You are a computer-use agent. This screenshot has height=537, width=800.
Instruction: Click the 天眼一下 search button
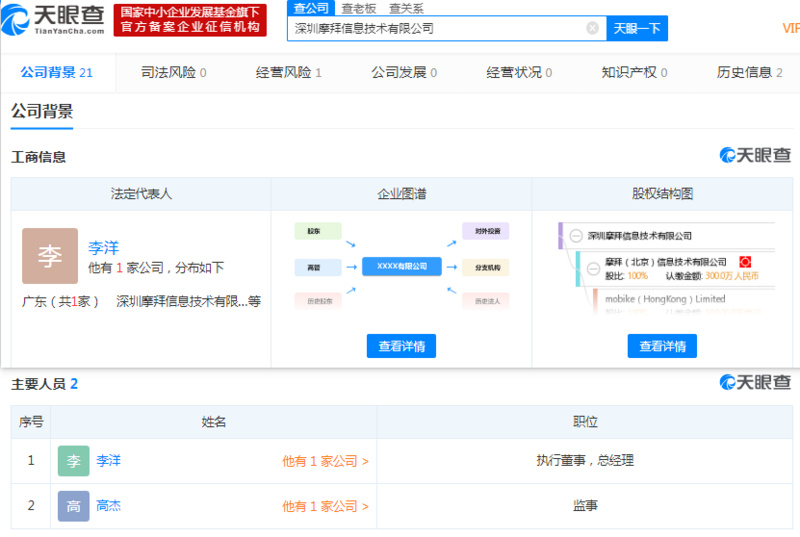637,28
